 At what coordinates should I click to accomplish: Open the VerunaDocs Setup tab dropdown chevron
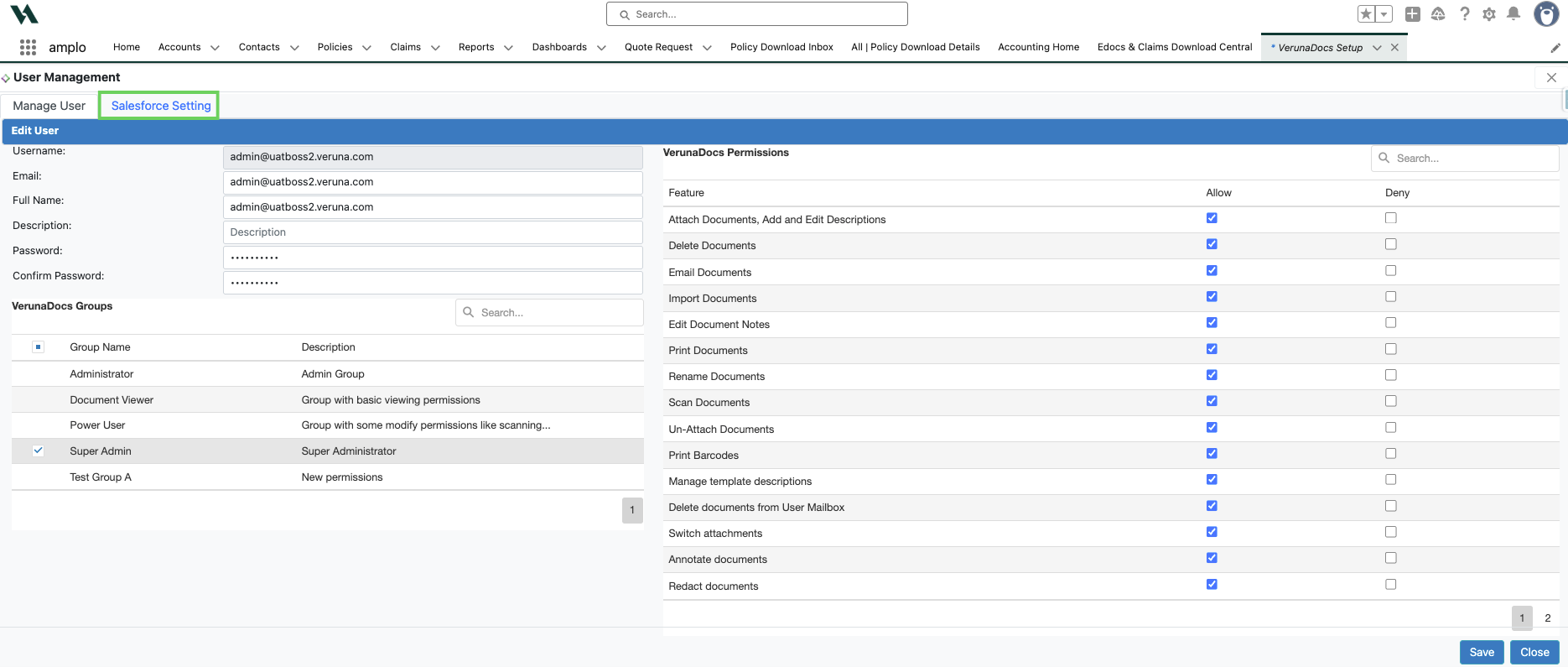[1377, 48]
